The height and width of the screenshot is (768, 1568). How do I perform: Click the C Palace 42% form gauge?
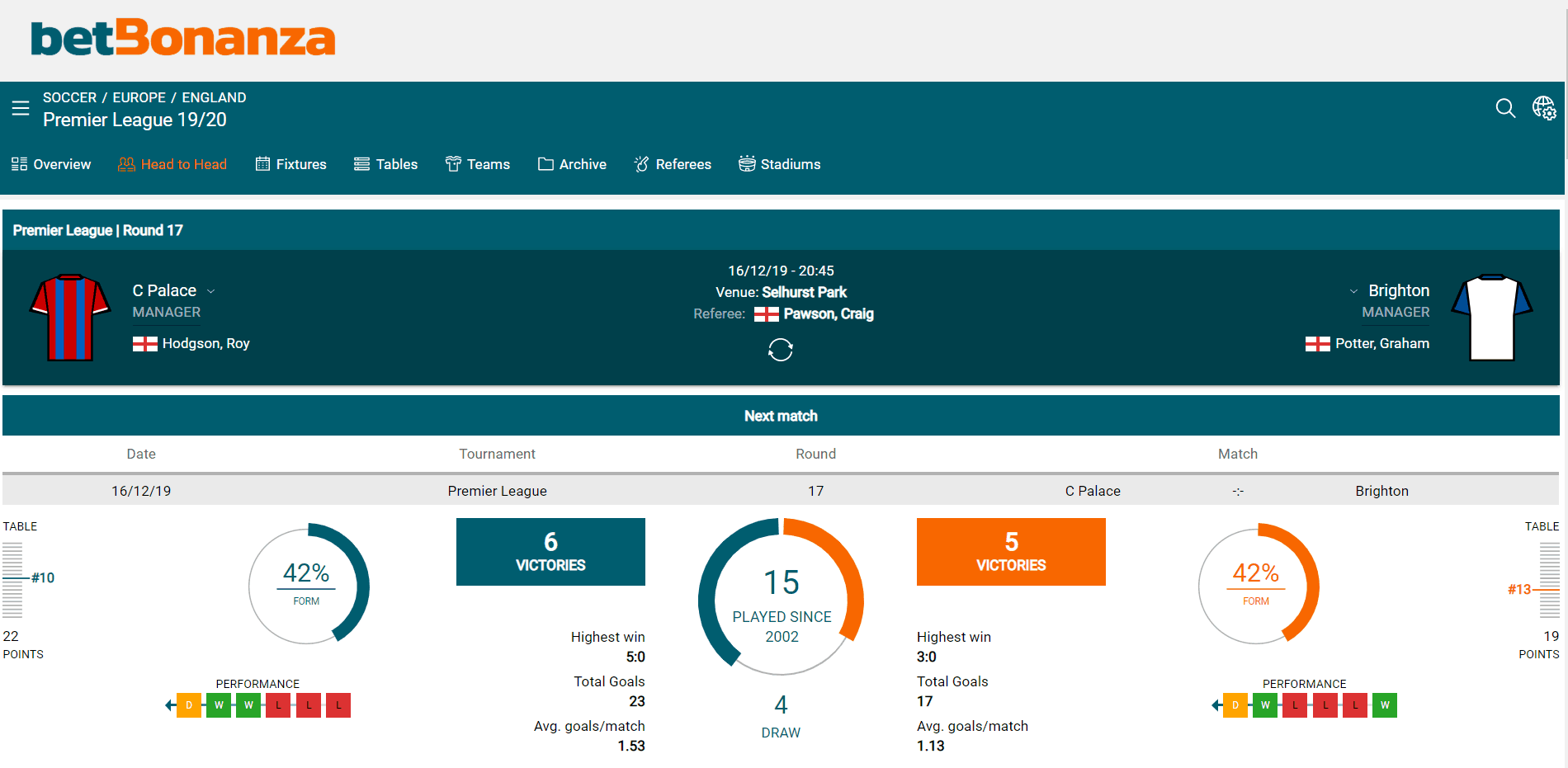pos(309,586)
